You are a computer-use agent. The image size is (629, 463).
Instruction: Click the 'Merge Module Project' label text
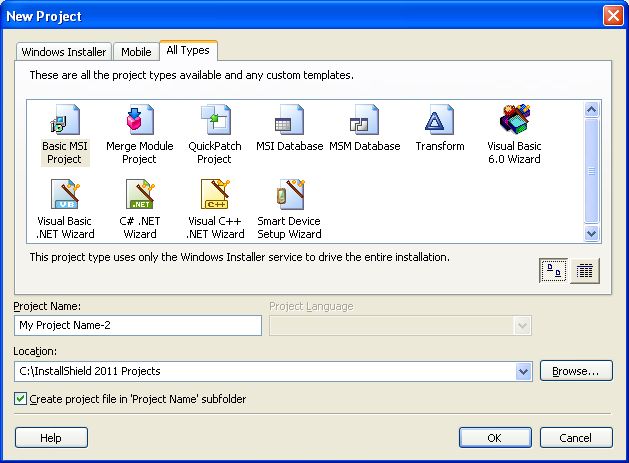coord(140,152)
